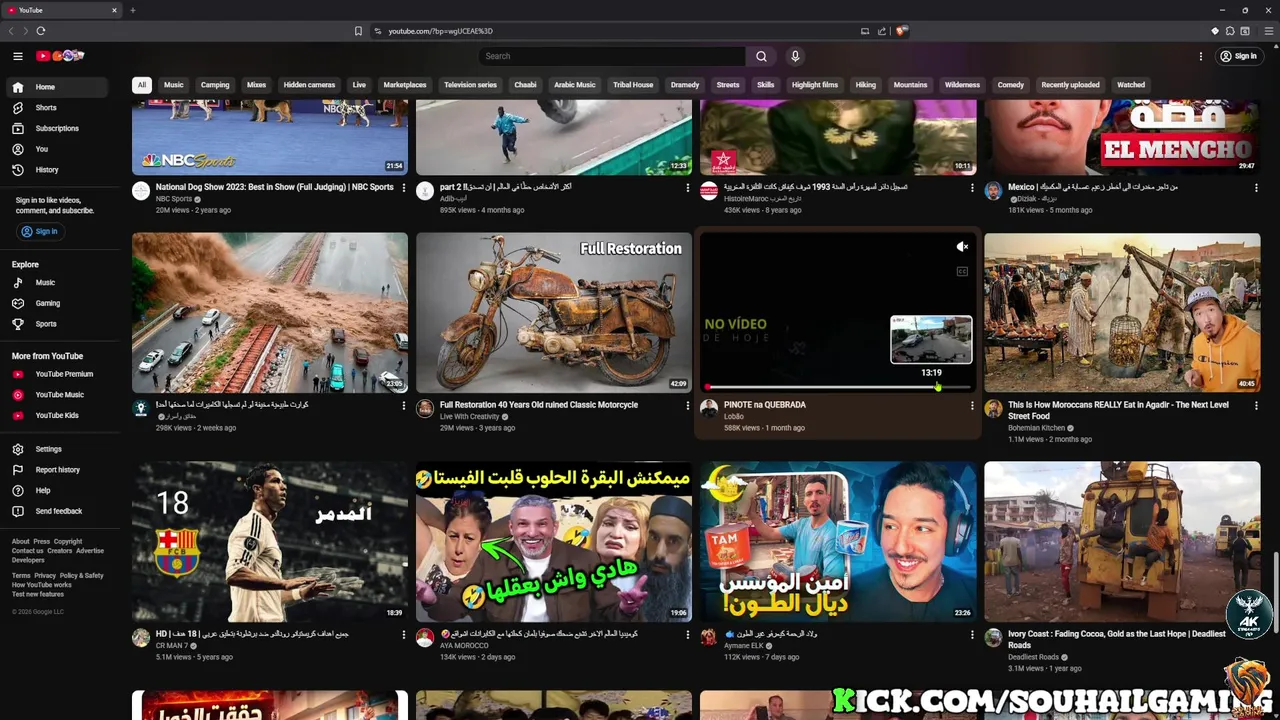Open the Advertise footer link
Viewport: 1280px width, 720px height.
click(90, 551)
